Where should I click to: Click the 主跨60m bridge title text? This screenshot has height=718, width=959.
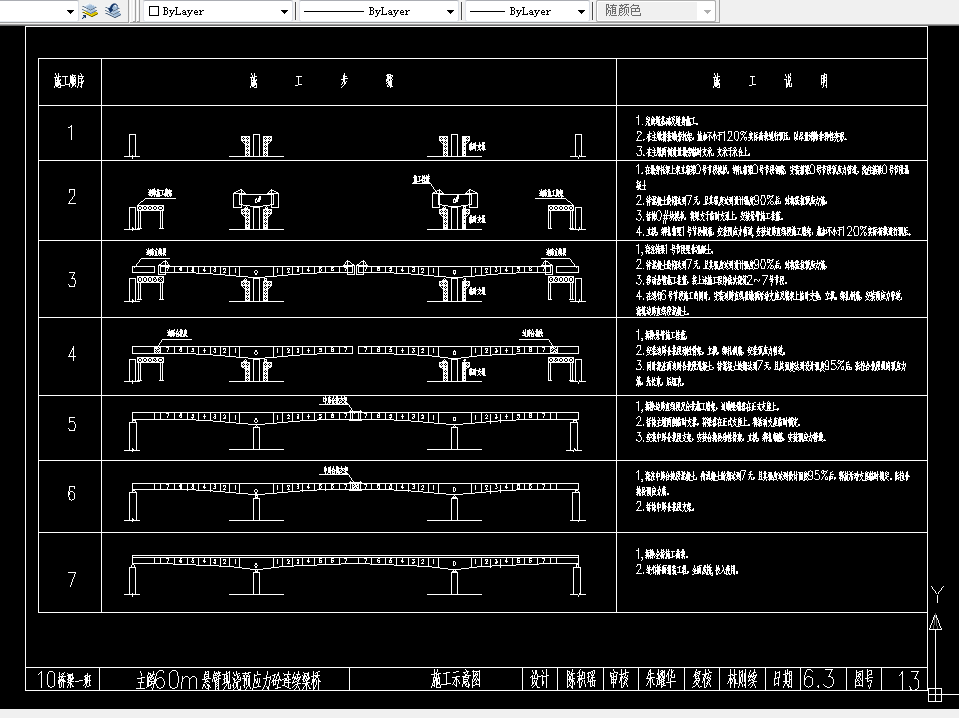click(228, 679)
